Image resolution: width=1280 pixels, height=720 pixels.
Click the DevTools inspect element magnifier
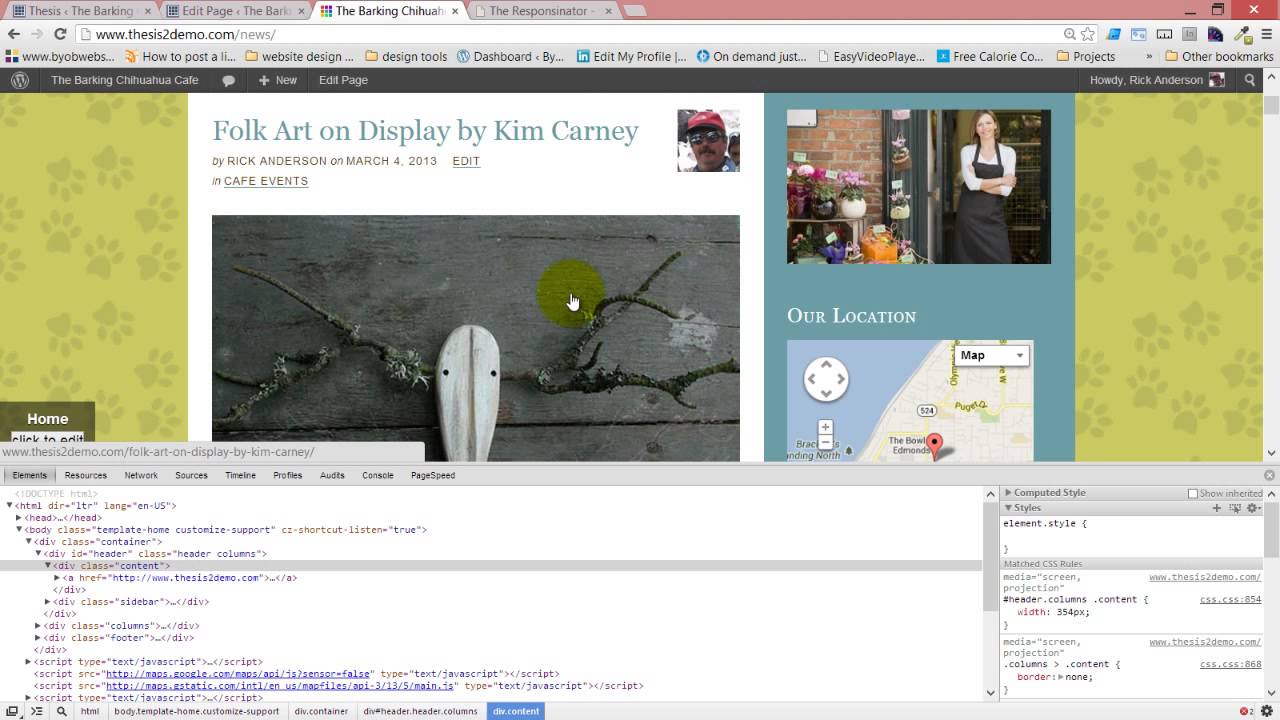(x=61, y=711)
